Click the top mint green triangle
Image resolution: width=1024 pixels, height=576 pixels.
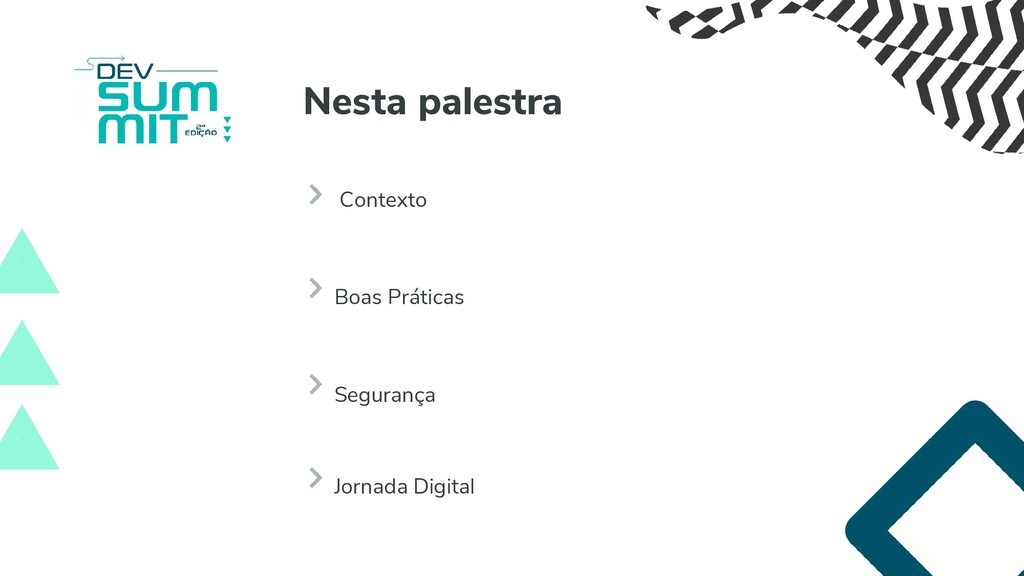pos(25,261)
